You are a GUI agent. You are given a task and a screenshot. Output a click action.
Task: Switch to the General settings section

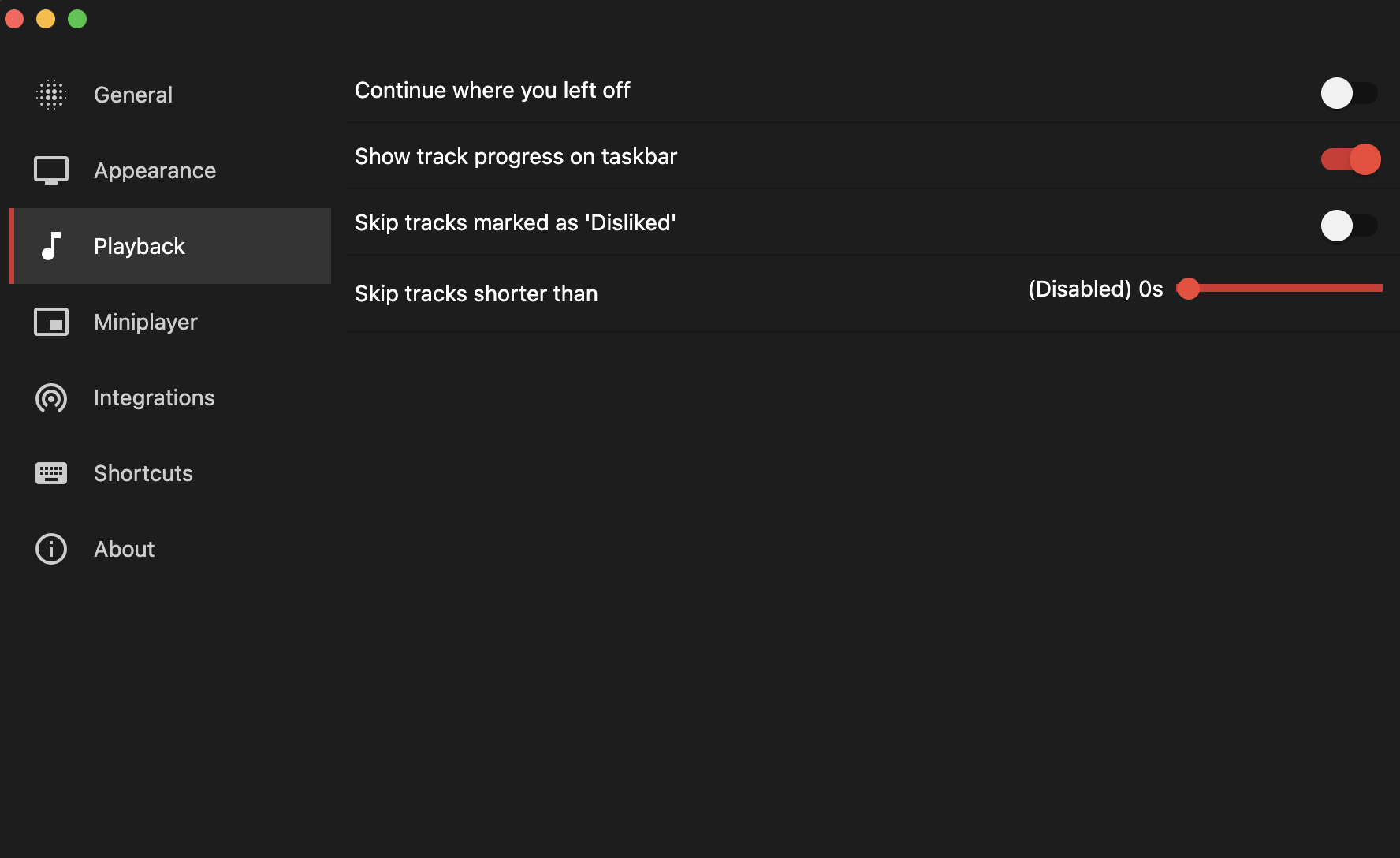pos(132,95)
